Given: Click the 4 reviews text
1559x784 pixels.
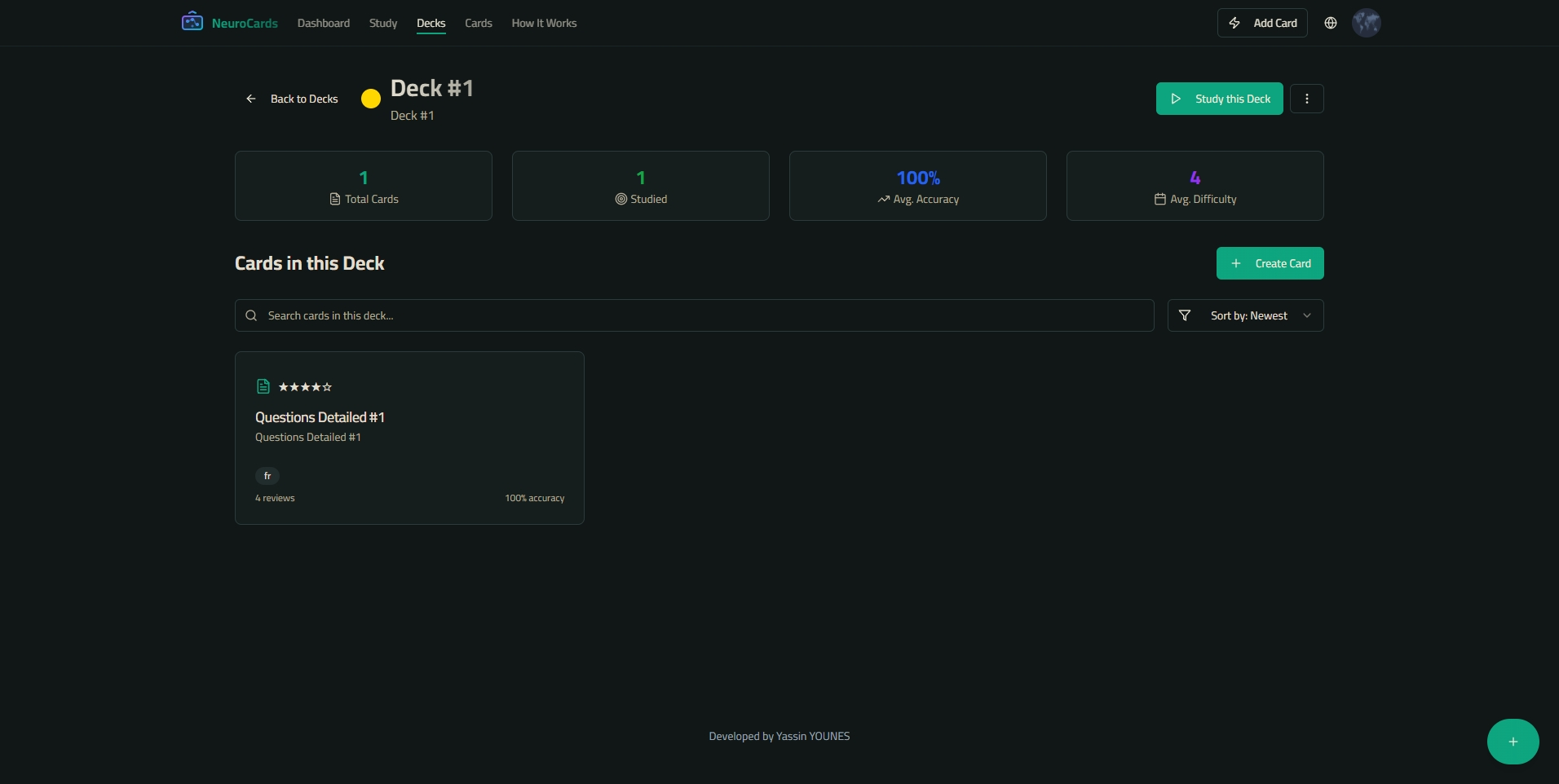Looking at the screenshot, I should 275,498.
